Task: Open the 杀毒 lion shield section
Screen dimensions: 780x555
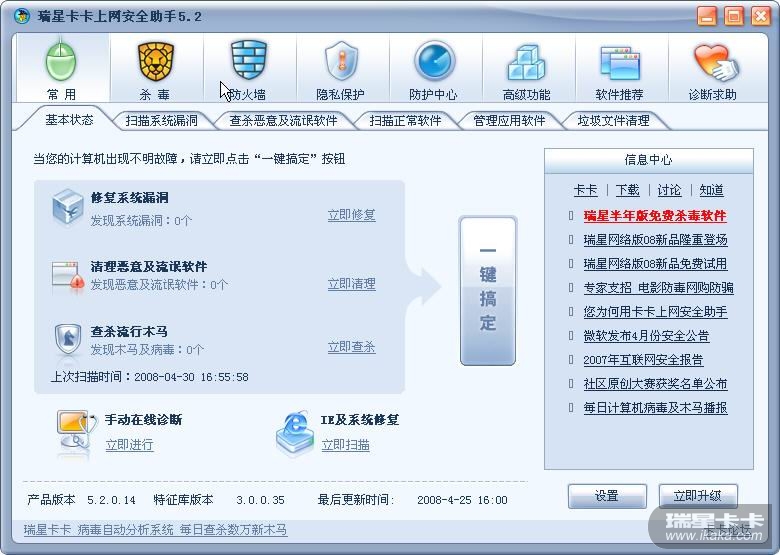Action: [155, 69]
